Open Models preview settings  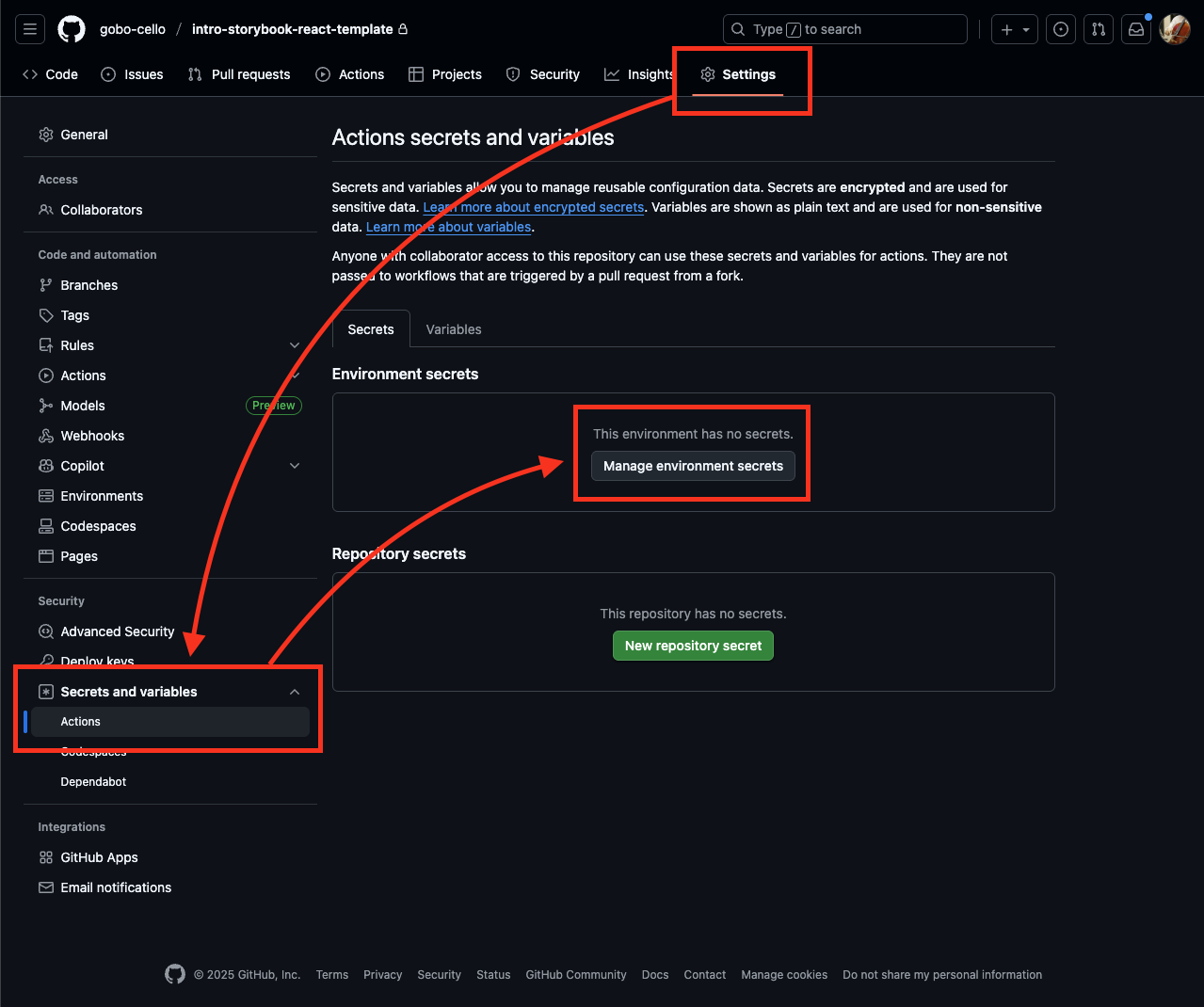[170, 406]
